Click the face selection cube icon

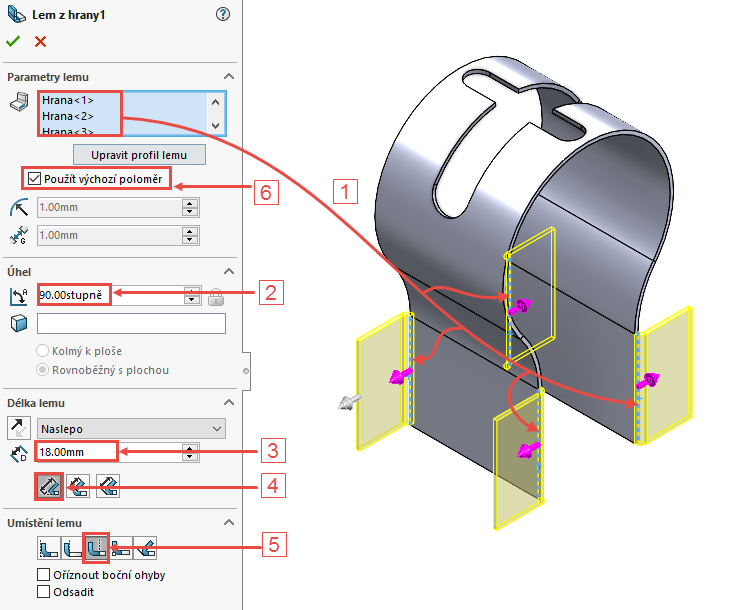coord(19,323)
